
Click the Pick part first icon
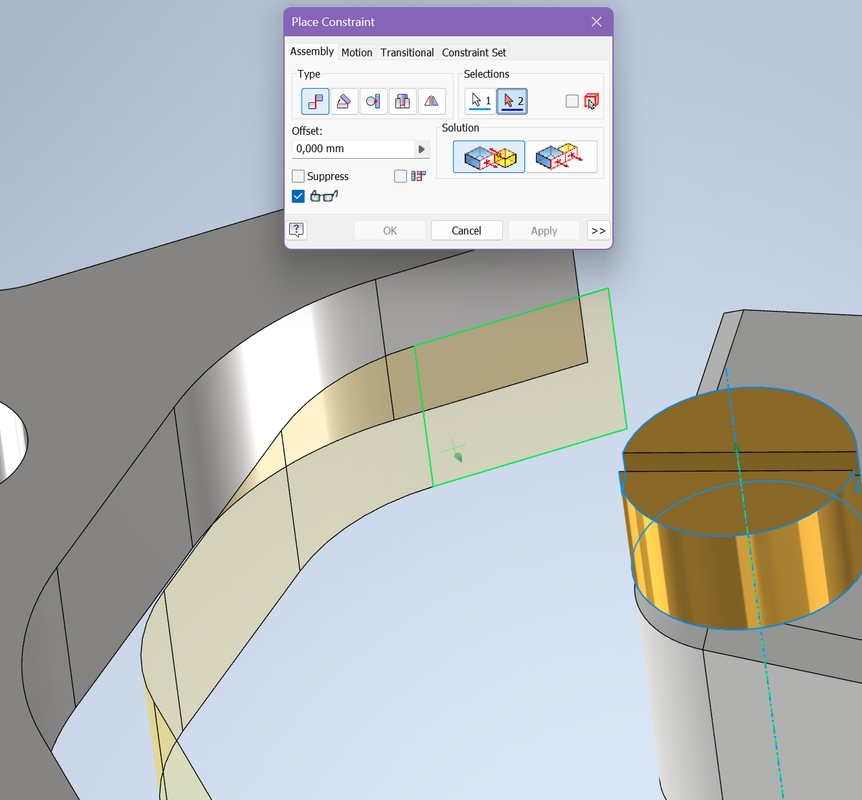coord(592,101)
